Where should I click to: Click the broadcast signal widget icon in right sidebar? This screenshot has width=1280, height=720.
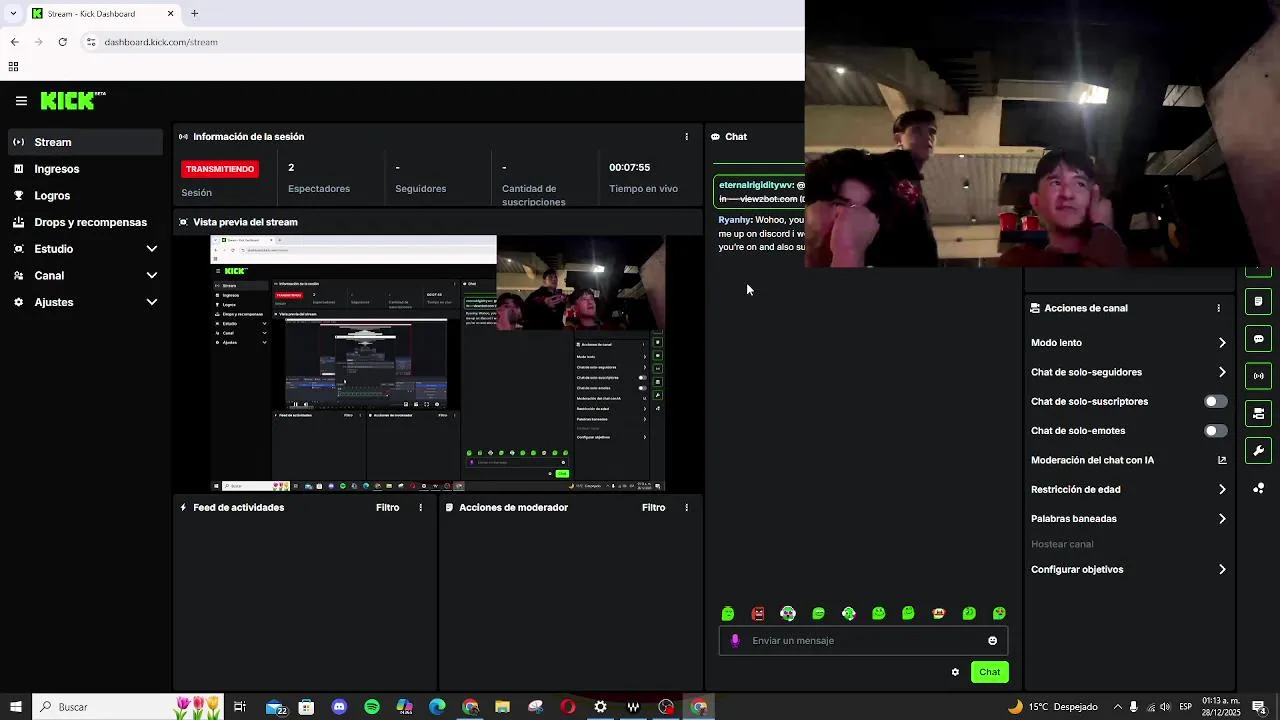coord(1258,376)
